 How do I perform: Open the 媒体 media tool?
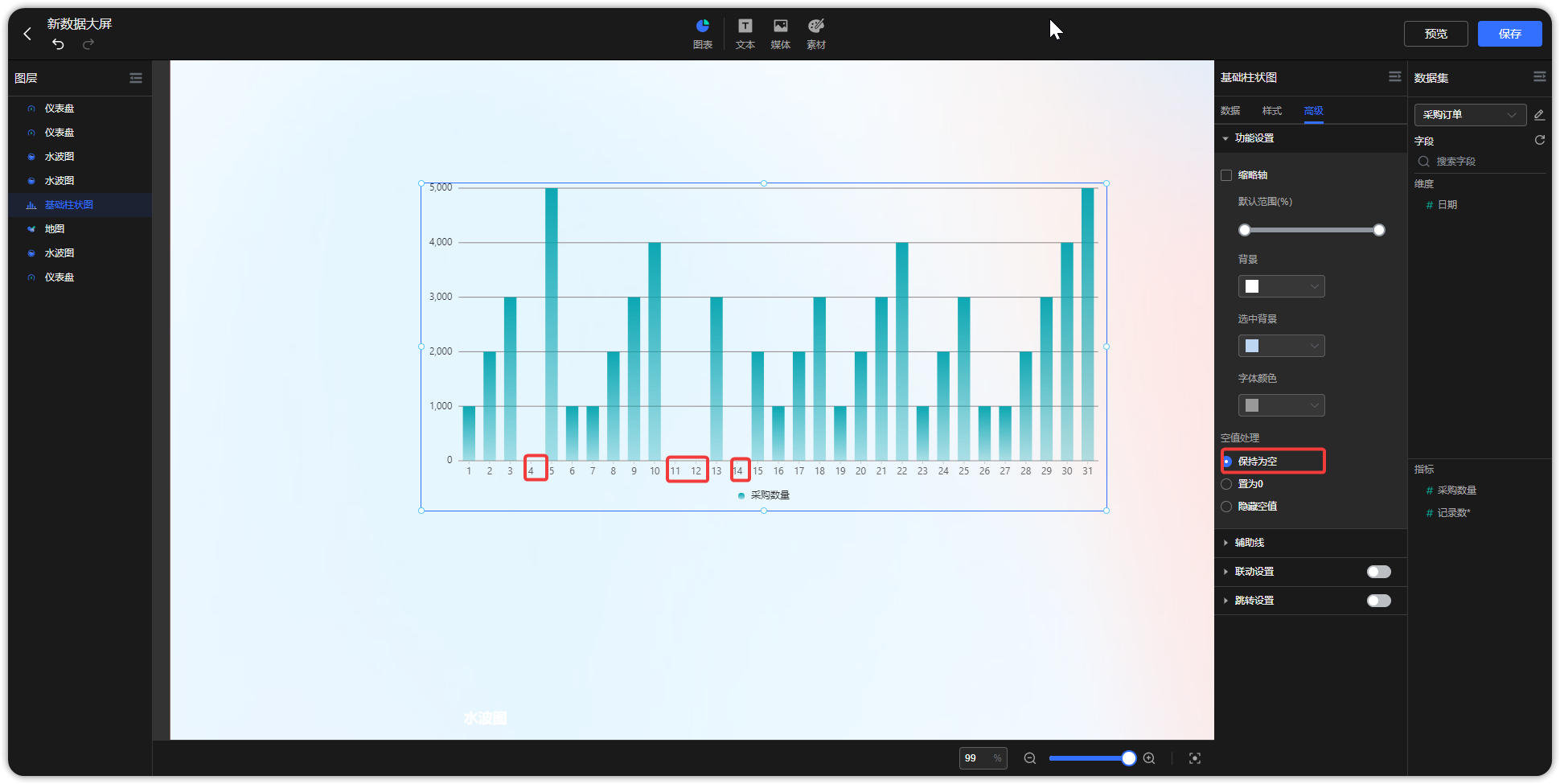point(781,34)
